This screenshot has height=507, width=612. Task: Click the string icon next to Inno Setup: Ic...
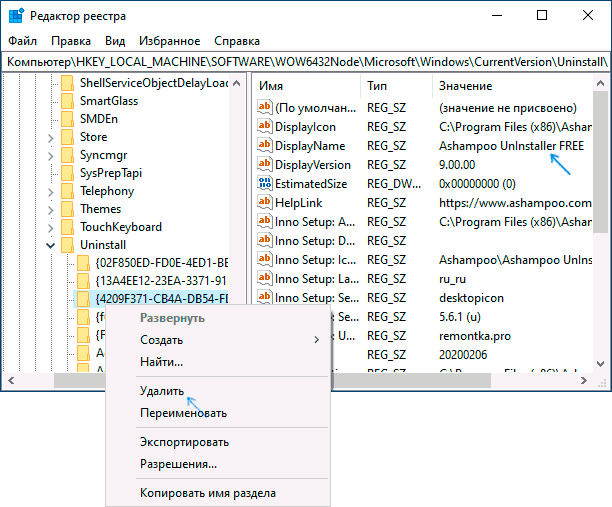tap(265, 259)
